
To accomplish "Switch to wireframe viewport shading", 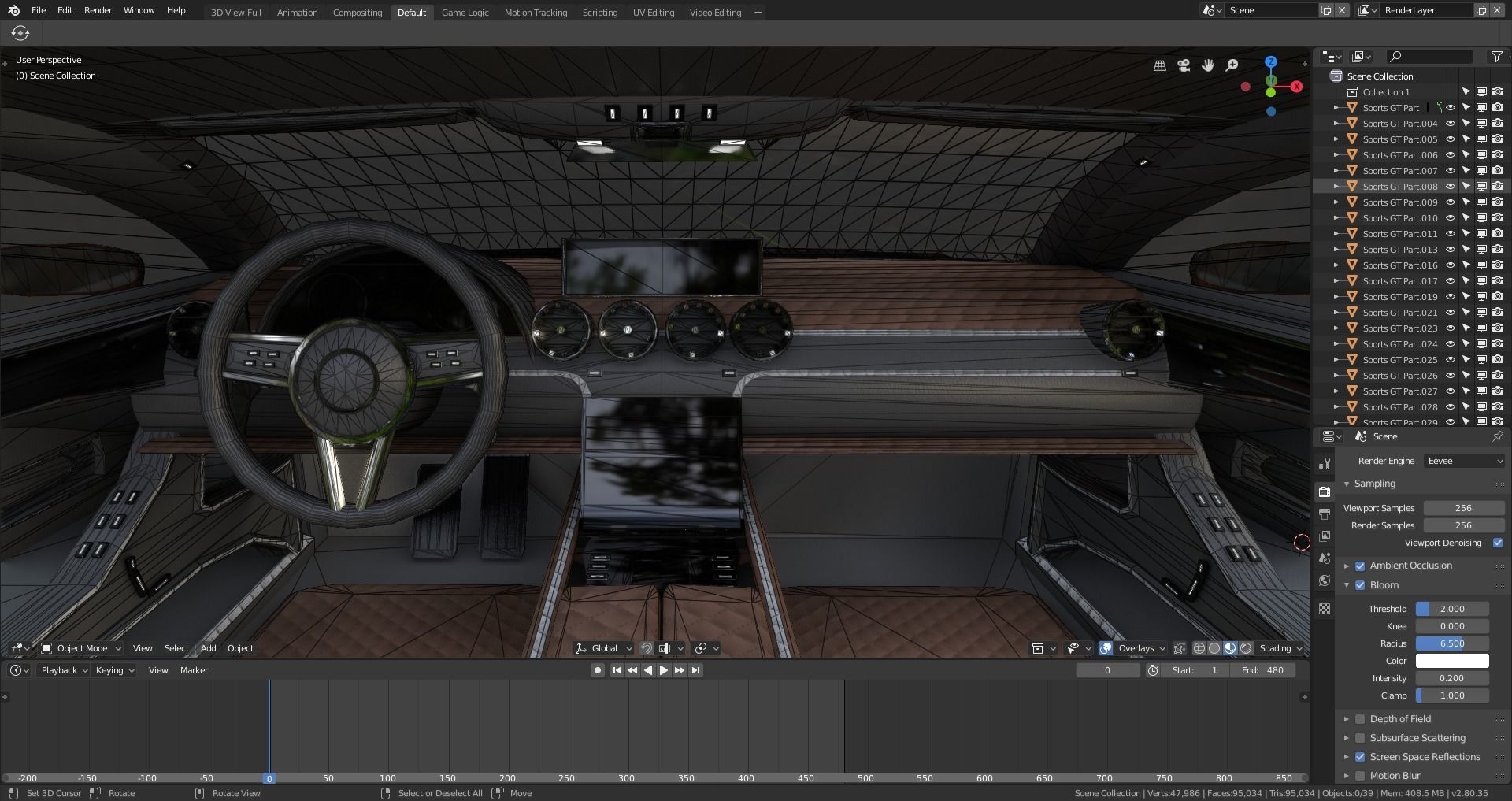I will (x=1199, y=648).
